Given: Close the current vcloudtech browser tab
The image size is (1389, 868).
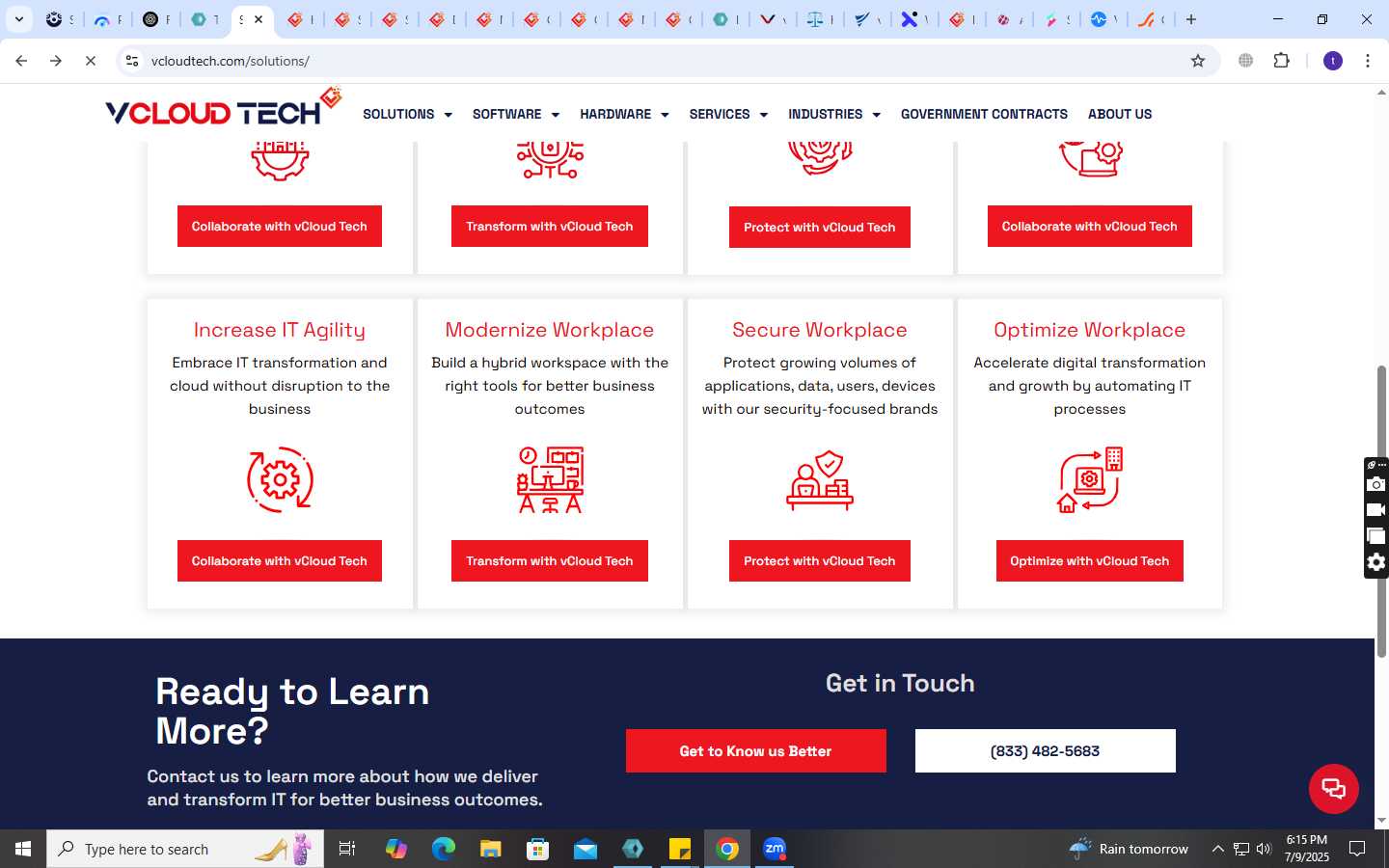Looking at the screenshot, I should 259,19.
